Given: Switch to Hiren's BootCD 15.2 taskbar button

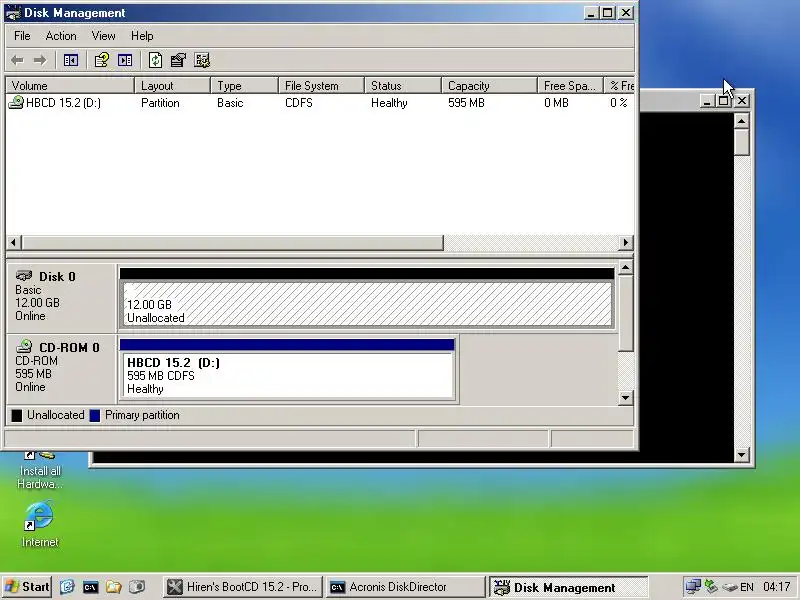Looking at the screenshot, I should point(243,587).
